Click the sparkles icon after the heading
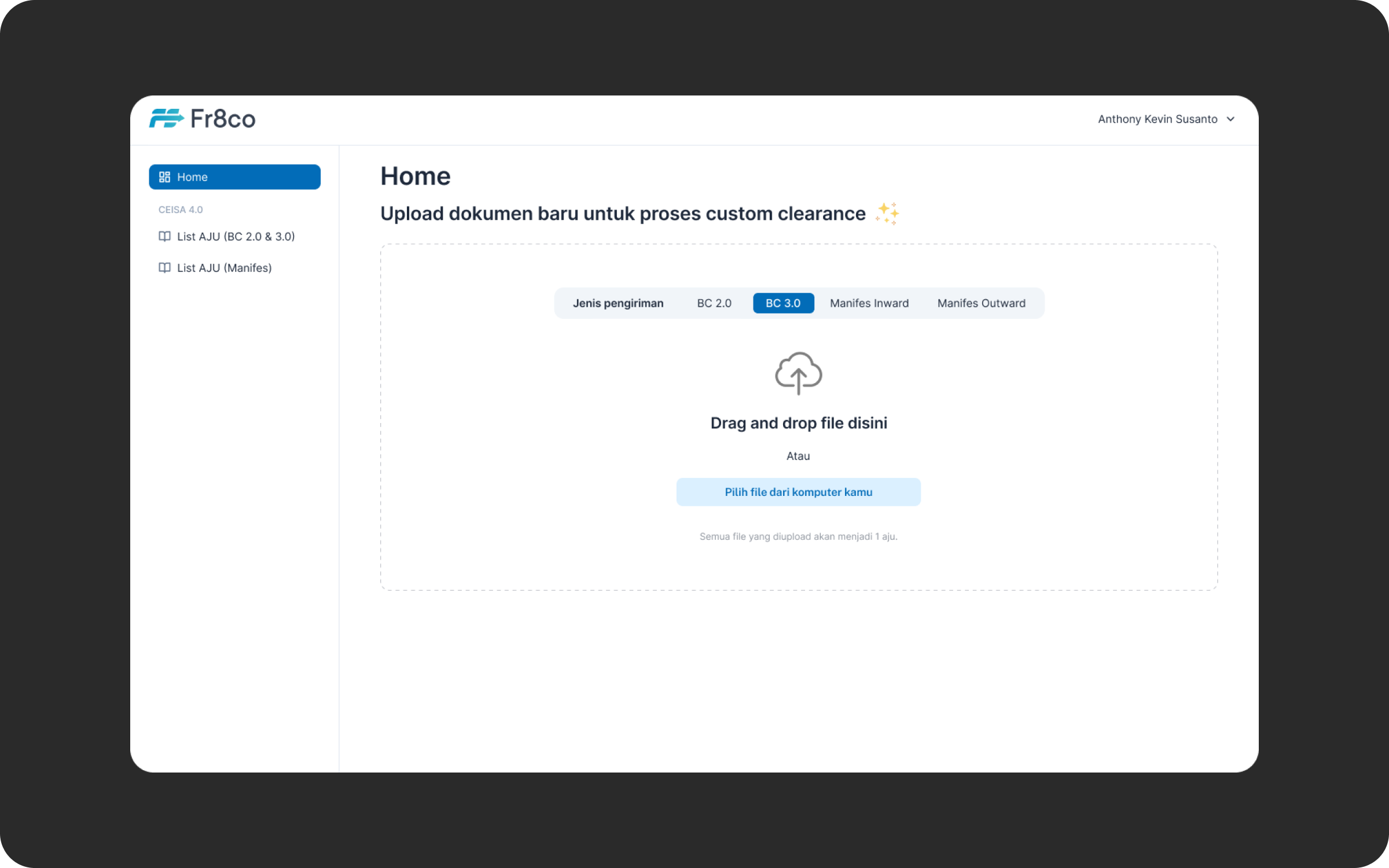The image size is (1389, 868). click(x=887, y=214)
